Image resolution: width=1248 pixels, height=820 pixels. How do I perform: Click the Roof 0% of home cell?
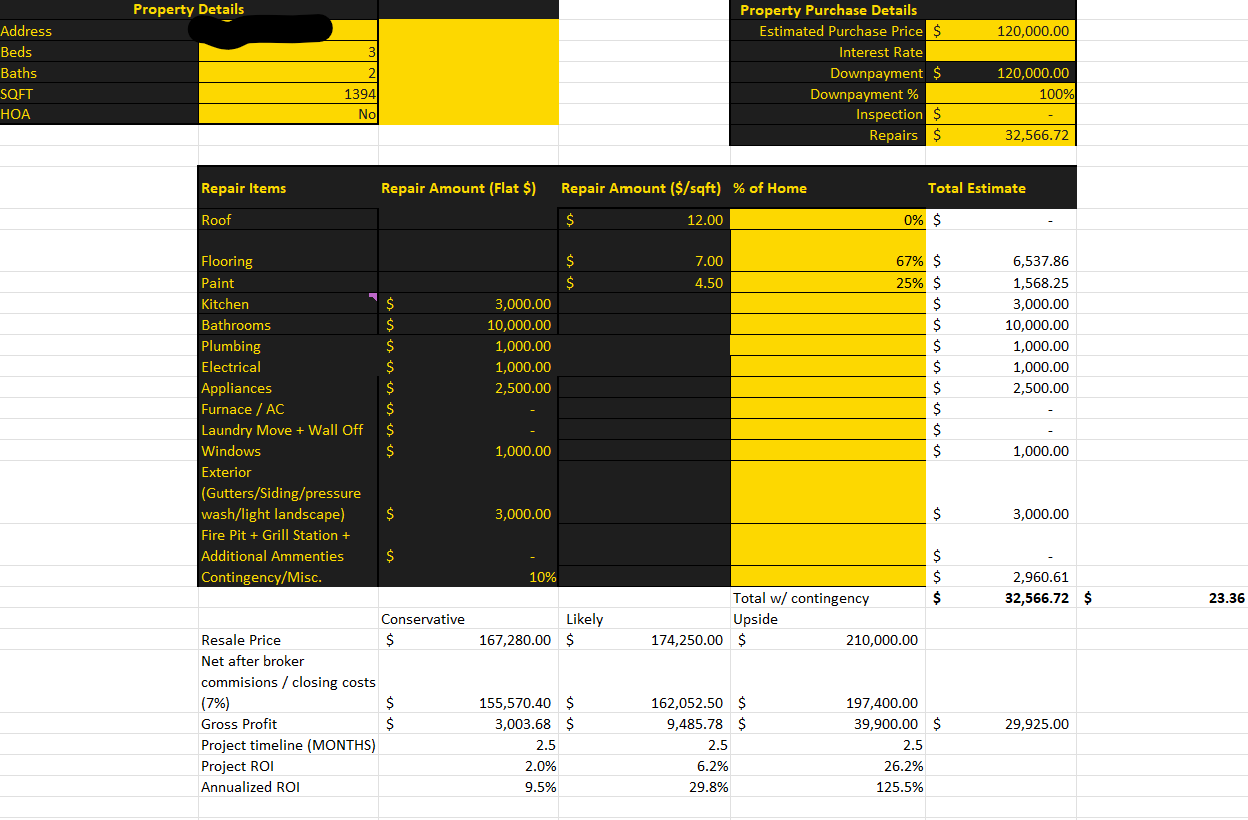pos(830,219)
